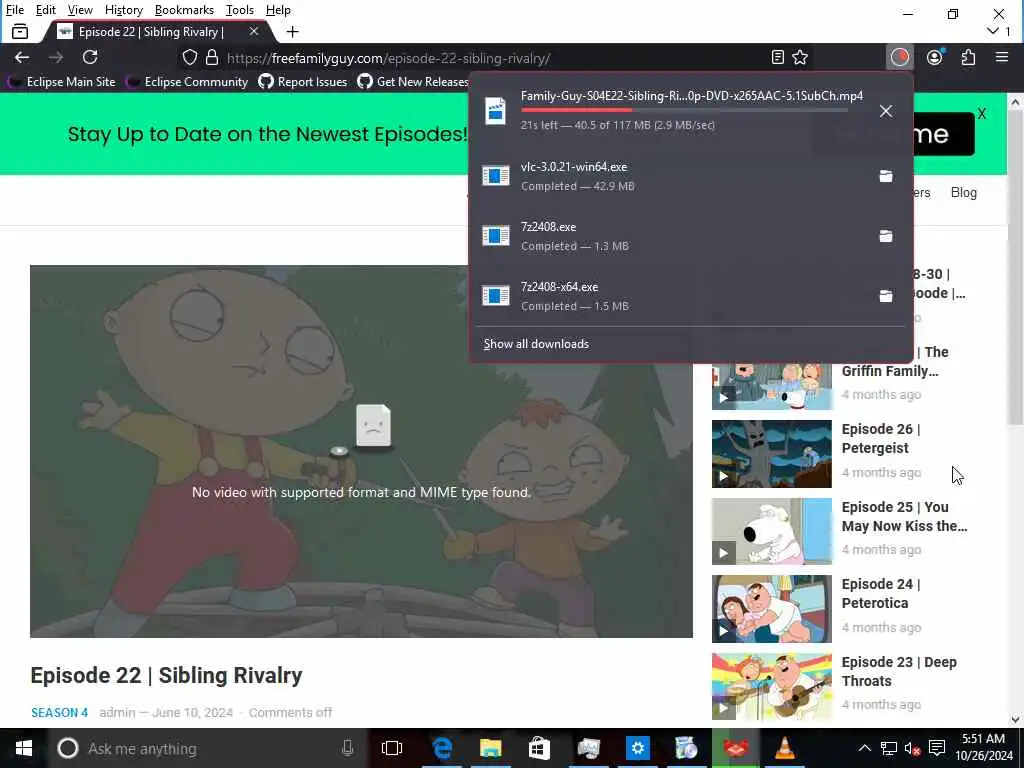Expand the list all tabs chevron
The height and width of the screenshot is (768, 1024).
[x=993, y=31]
